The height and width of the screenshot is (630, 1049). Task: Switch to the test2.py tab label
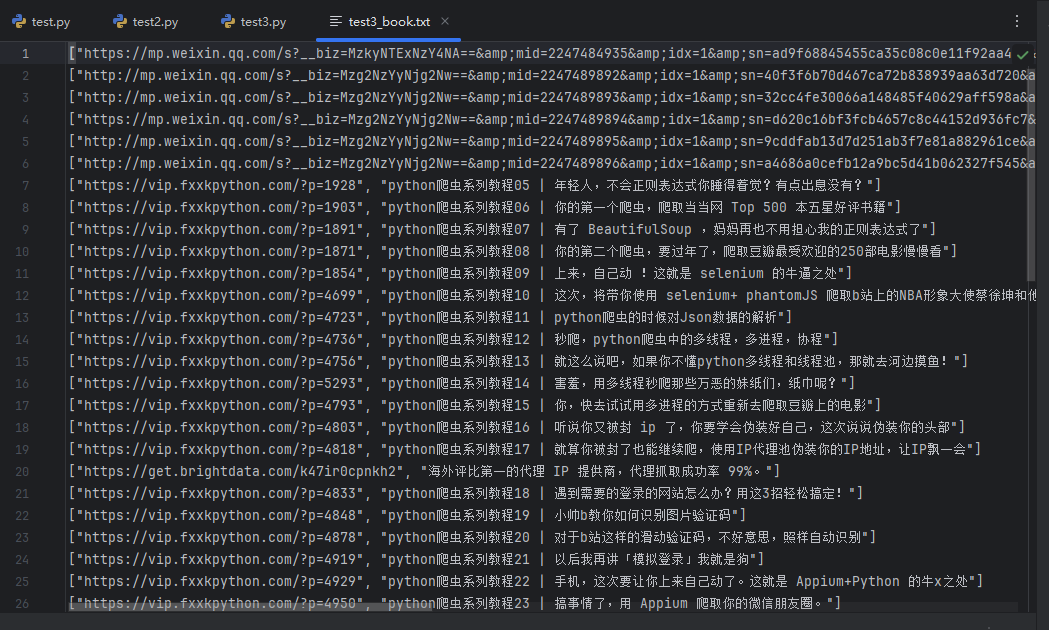(155, 21)
